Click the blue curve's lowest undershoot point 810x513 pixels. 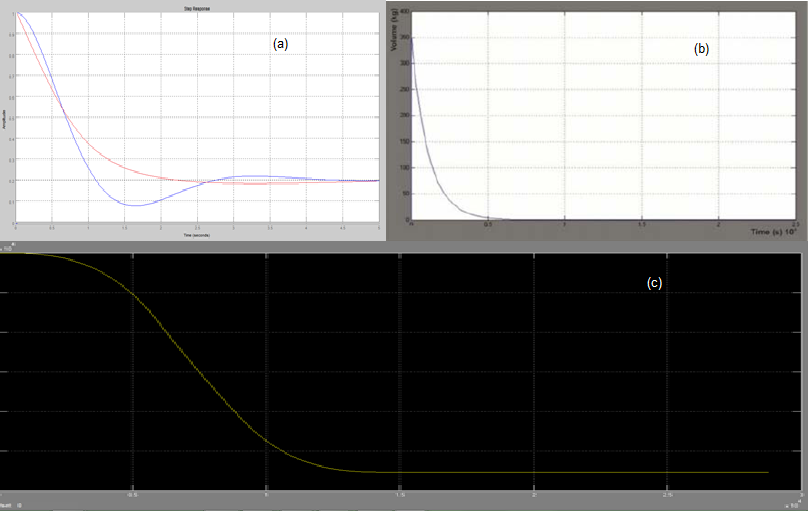pos(134,205)
